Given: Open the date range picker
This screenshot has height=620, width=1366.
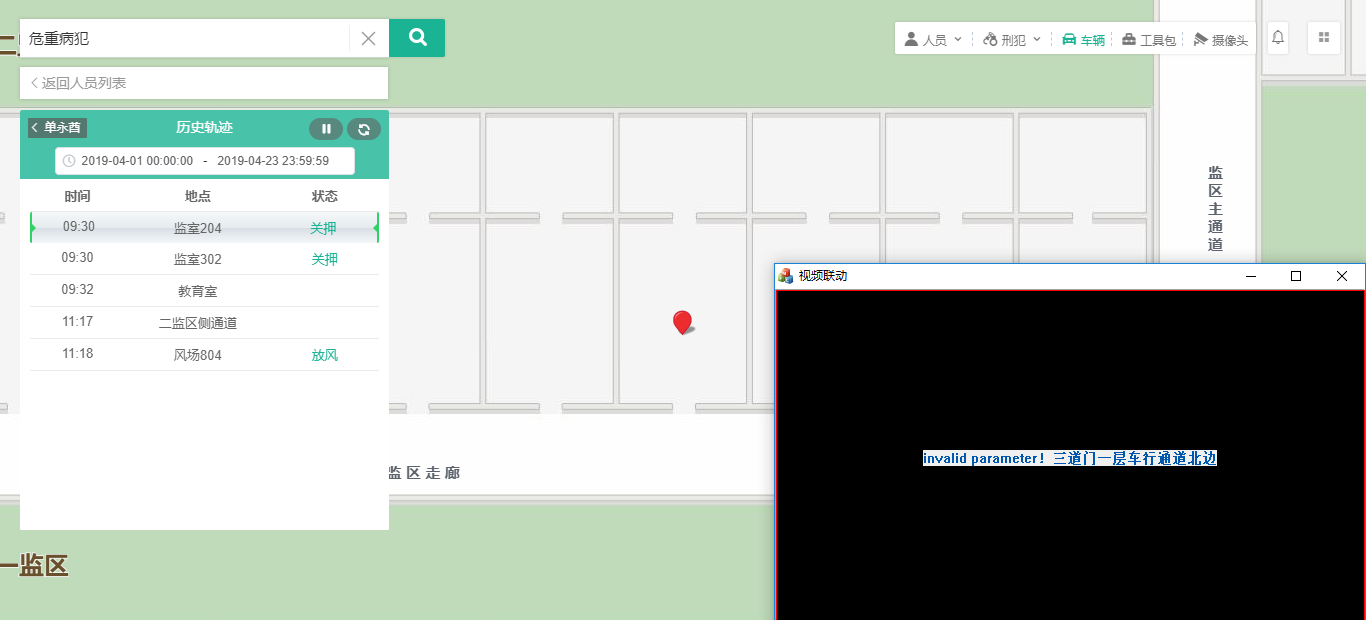Looking at the screenshot, I should click(205, 161).
